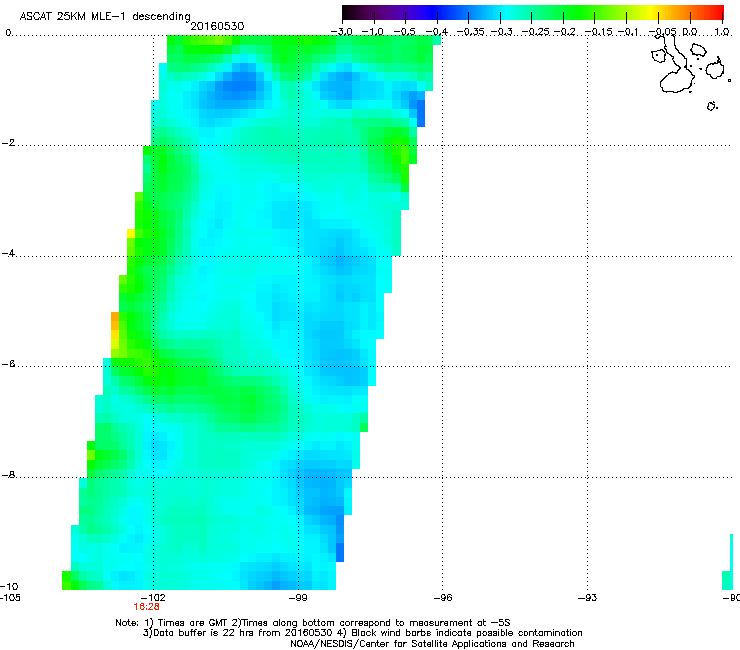This screenshot has height=650, width=740.
Task: Click the colorbar label -3.0
Action: coord(341,32)
